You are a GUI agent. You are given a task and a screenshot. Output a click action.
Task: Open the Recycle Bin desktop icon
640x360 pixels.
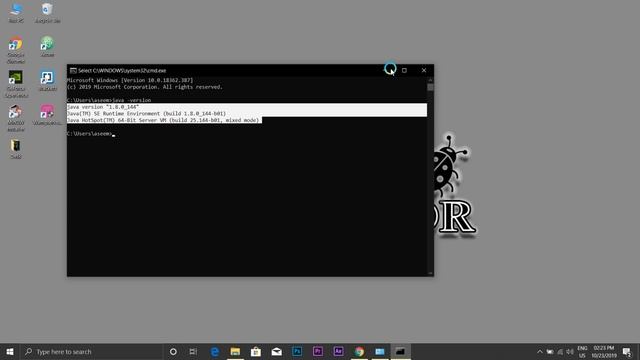pos(47,12)
